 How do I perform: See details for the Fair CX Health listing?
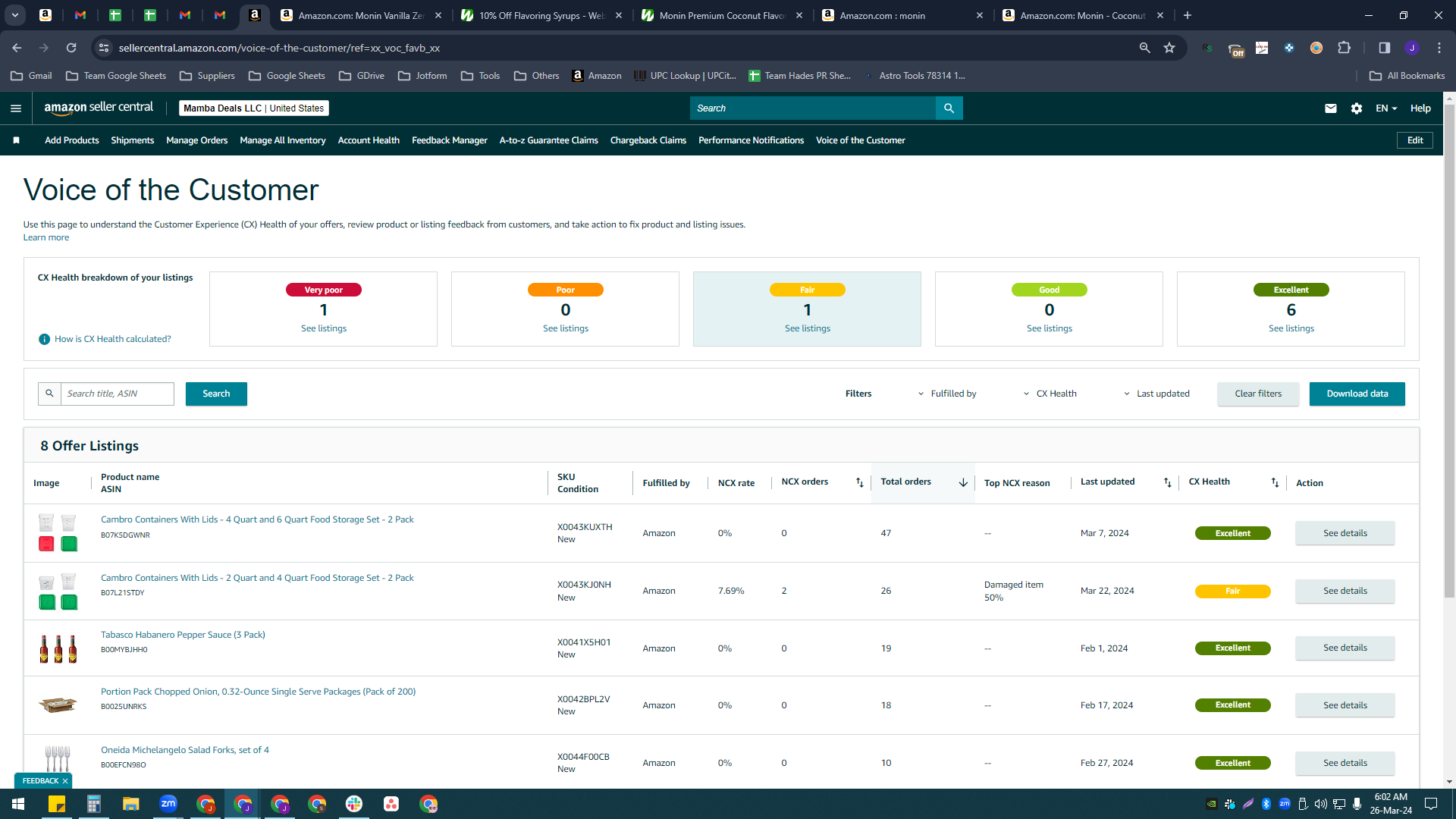click(1345, 591)
